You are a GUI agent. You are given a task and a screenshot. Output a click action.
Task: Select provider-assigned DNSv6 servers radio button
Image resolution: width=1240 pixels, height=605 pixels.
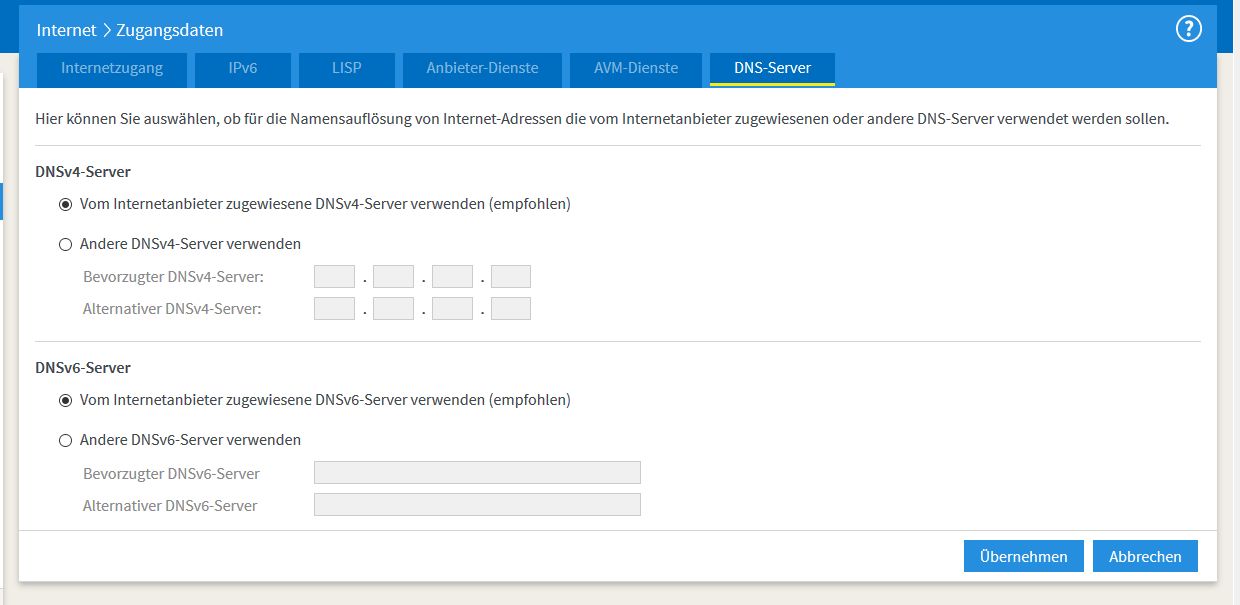point(66,400)
